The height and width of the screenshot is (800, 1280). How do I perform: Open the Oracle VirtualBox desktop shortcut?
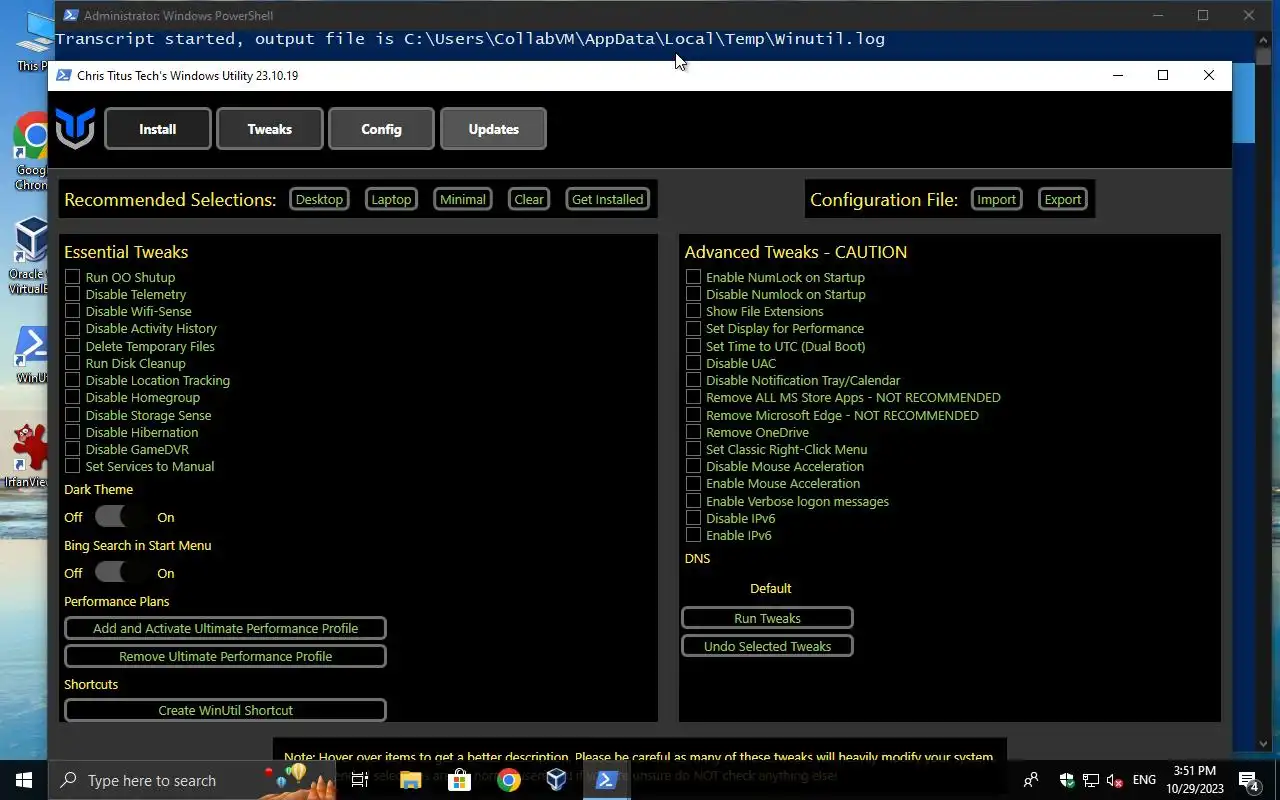click(x=30, y=255)
